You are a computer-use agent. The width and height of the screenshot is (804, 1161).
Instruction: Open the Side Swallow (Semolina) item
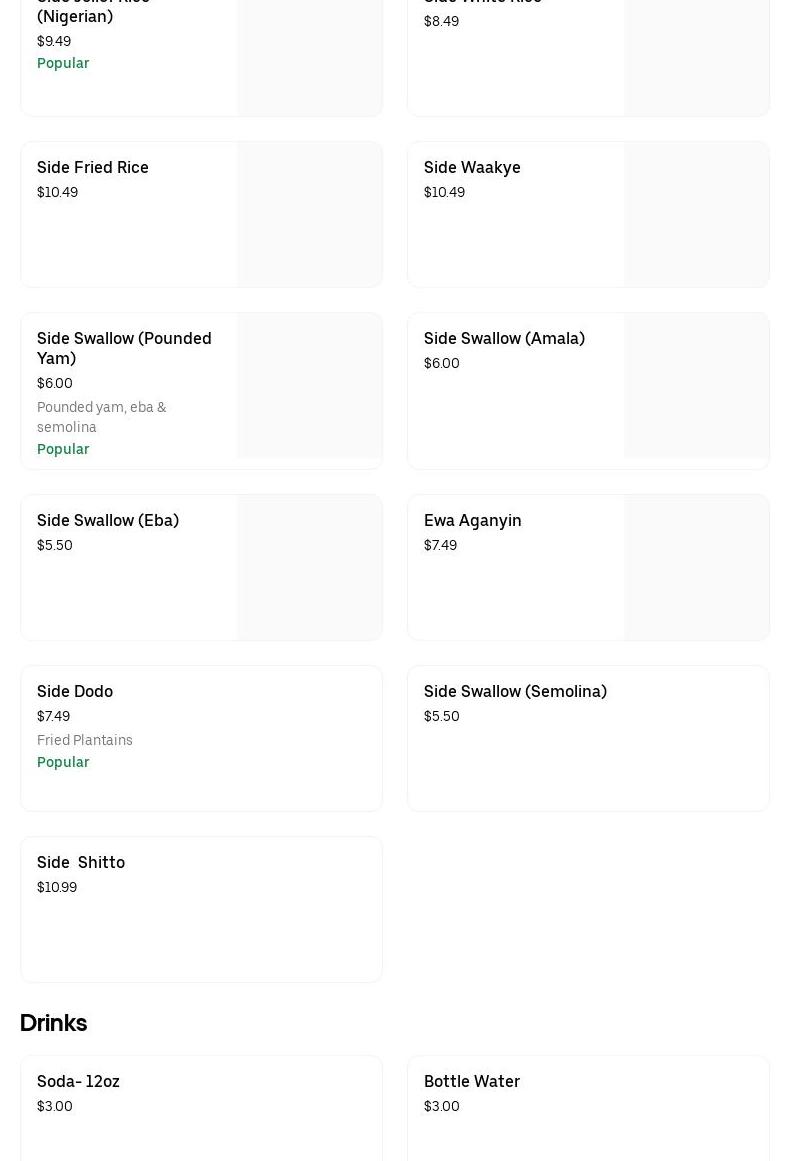click(515, 692)
